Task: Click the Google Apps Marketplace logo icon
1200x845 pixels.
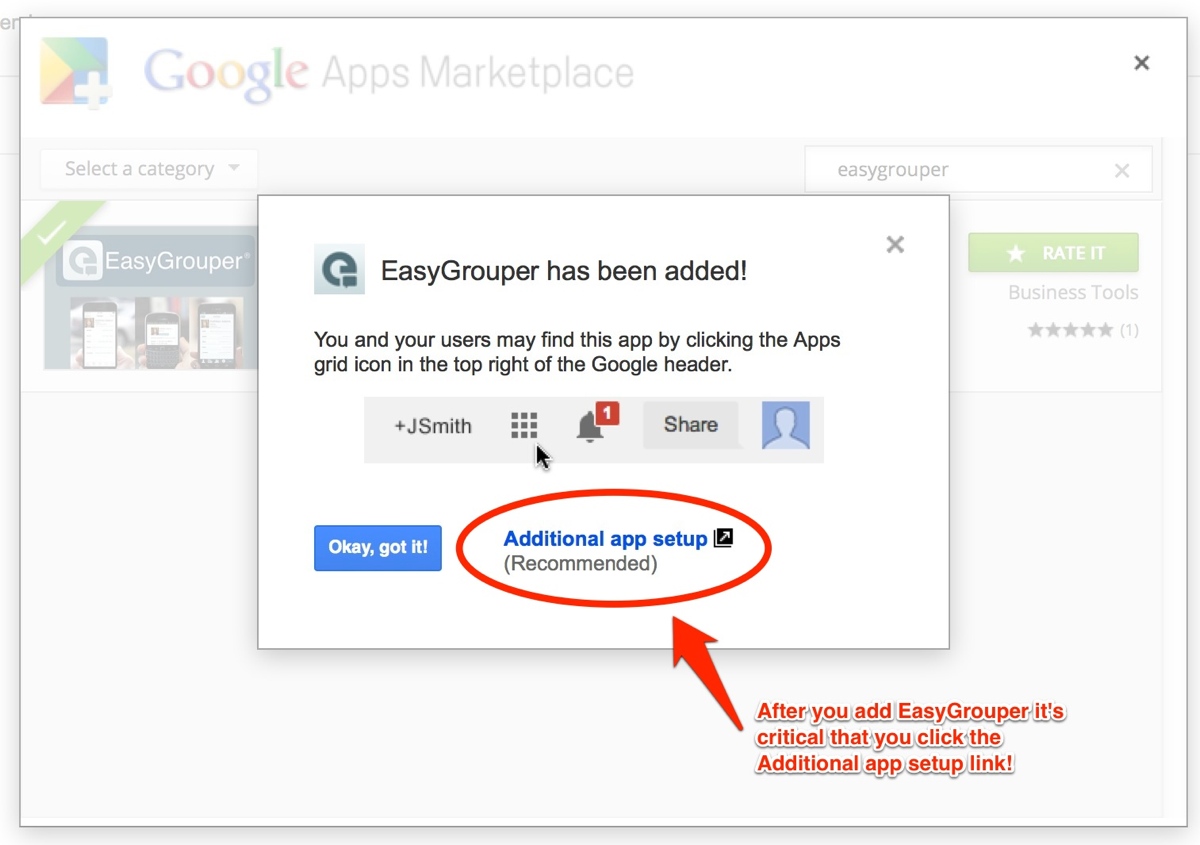Action: (76, 71)
